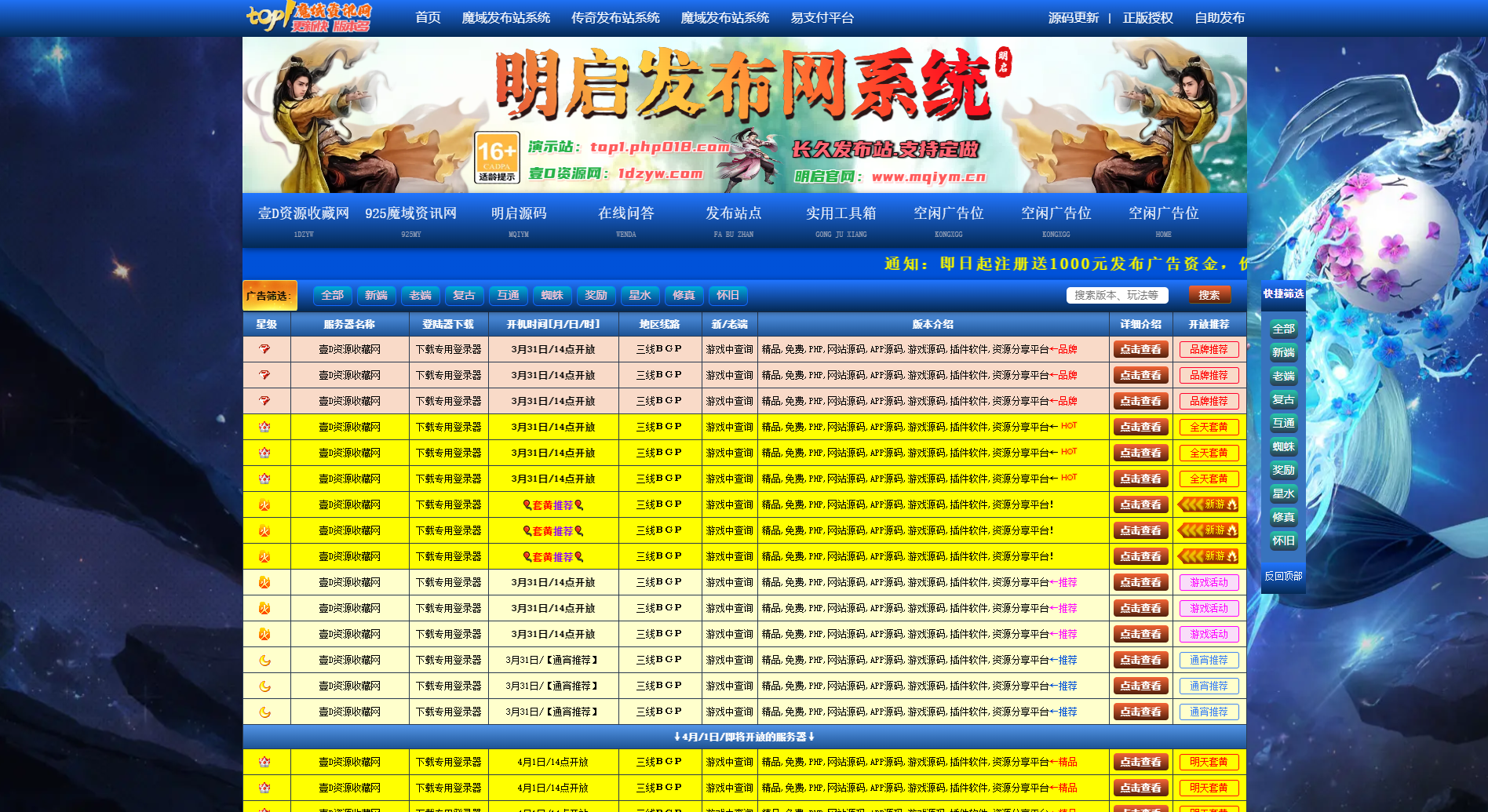This screenshot has height=812, width=1488.
Task: Enable the 全部 filter option
Action: (332, 295)
